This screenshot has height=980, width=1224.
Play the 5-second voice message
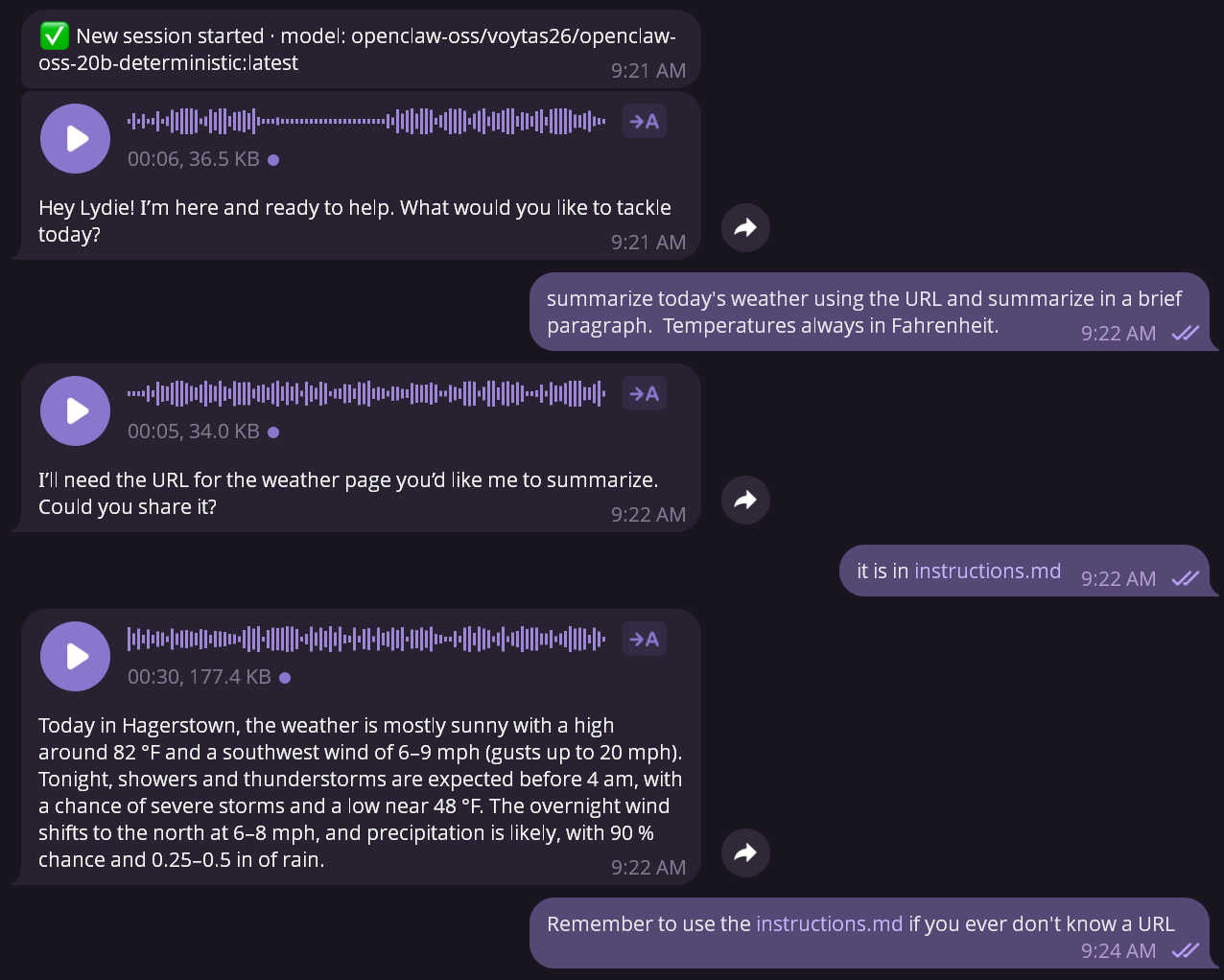coord(75,411)
